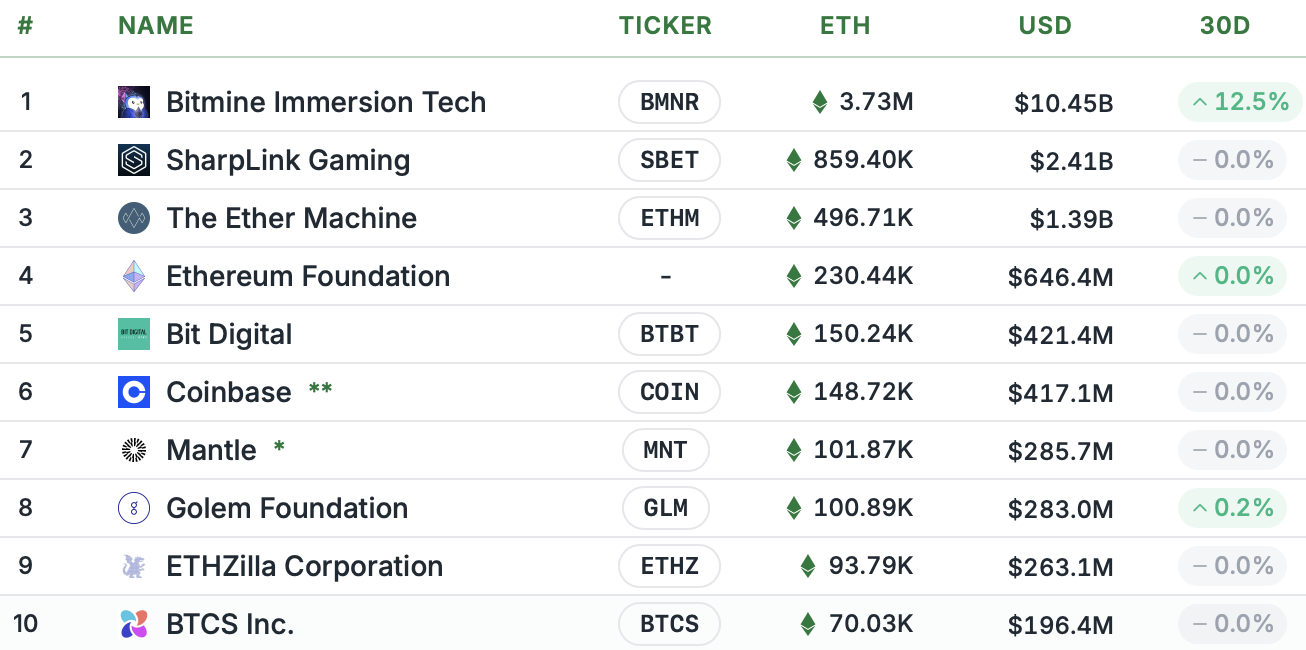Click the Golem Foundation logo icon
1306x650 pixels.
[x=133, y=507]
